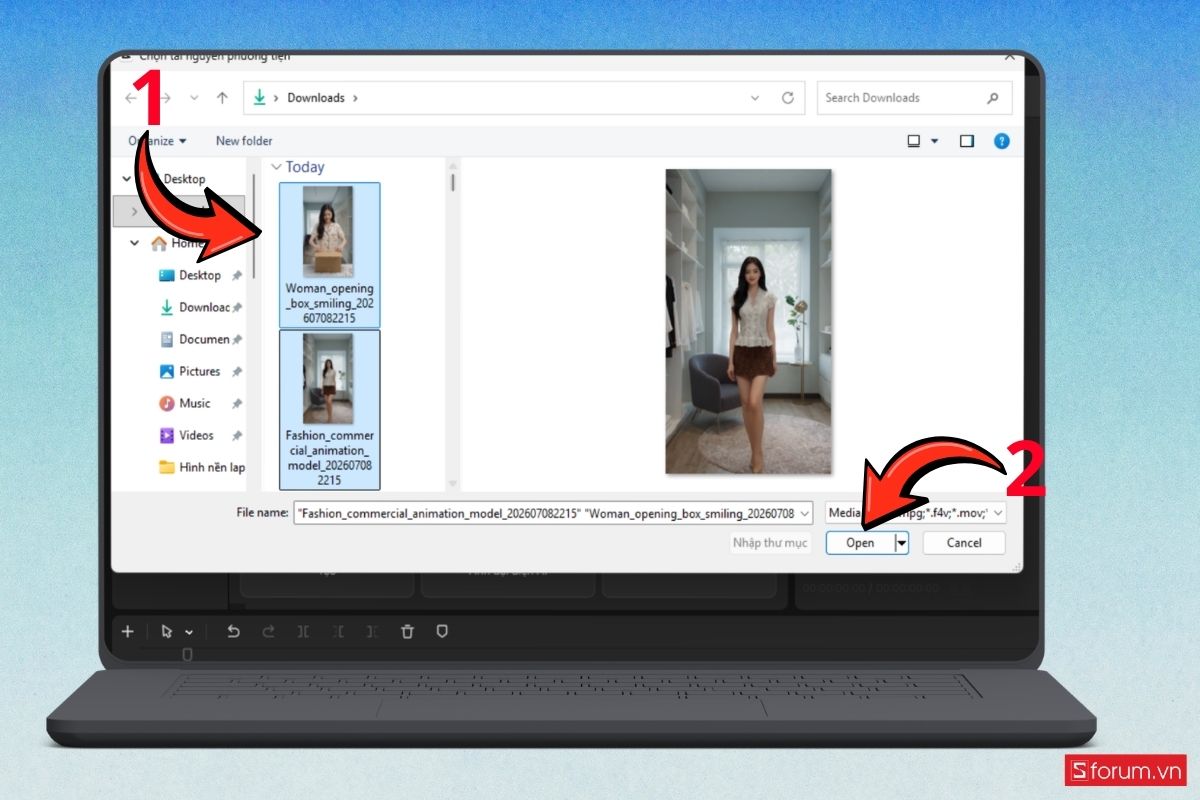Select the pointer tool in editor toolbar
Image resolution: width=1200 pixels, height=800 pixels.
point(166,632)
